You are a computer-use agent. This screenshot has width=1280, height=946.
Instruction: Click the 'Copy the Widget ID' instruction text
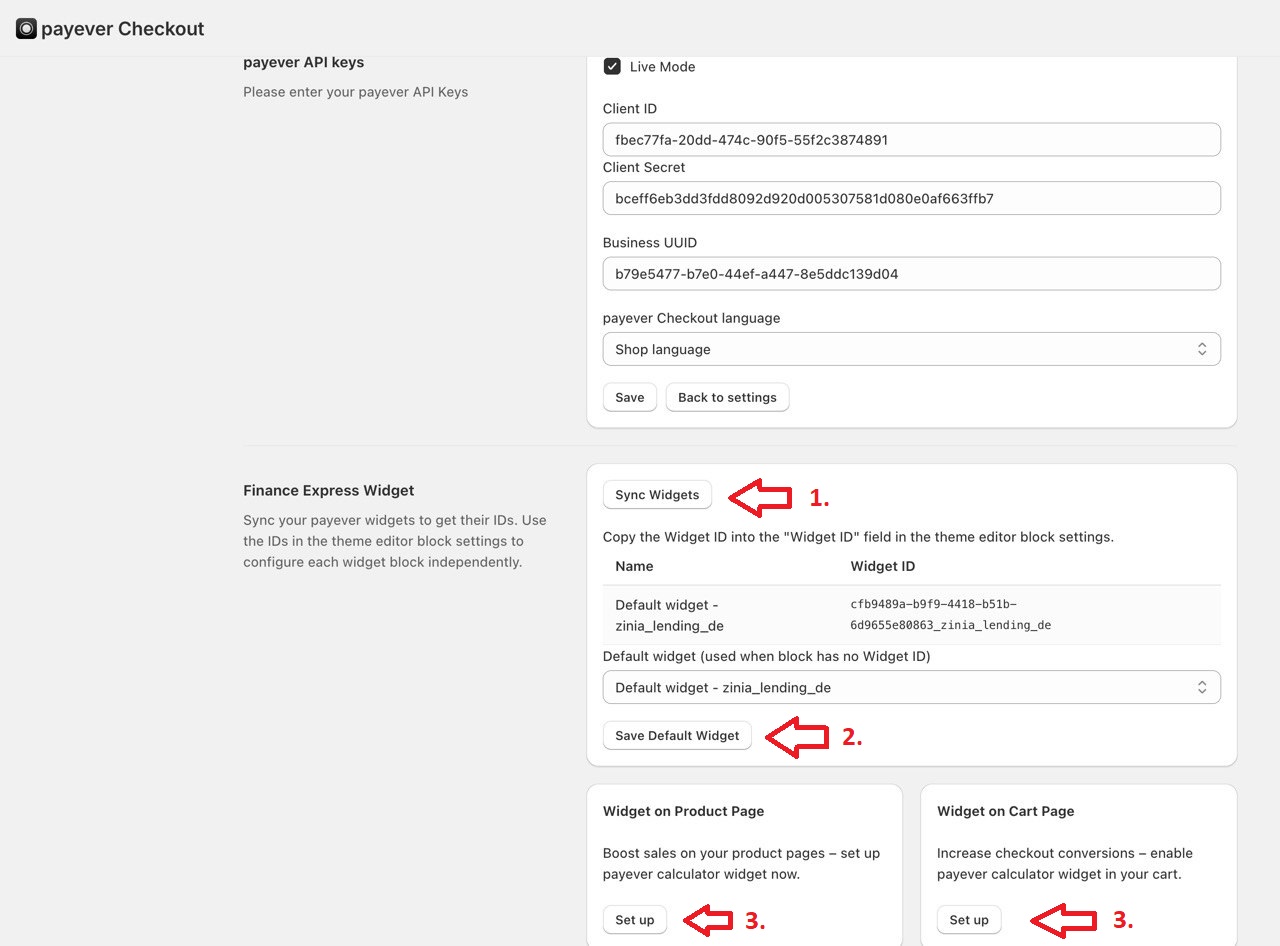tap(858, 537)
